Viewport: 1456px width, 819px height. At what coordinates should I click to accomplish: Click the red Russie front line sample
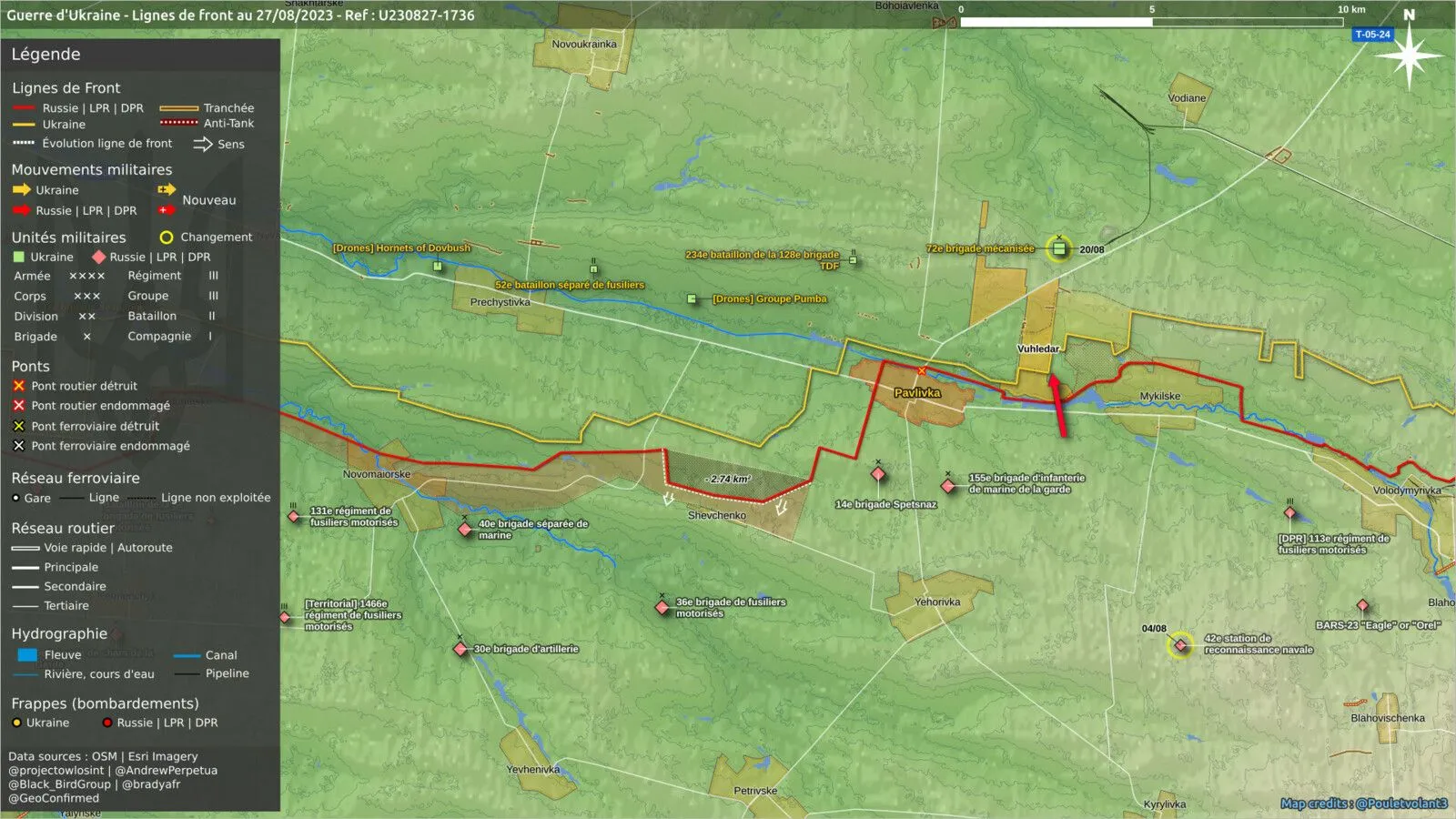[24, 108]
